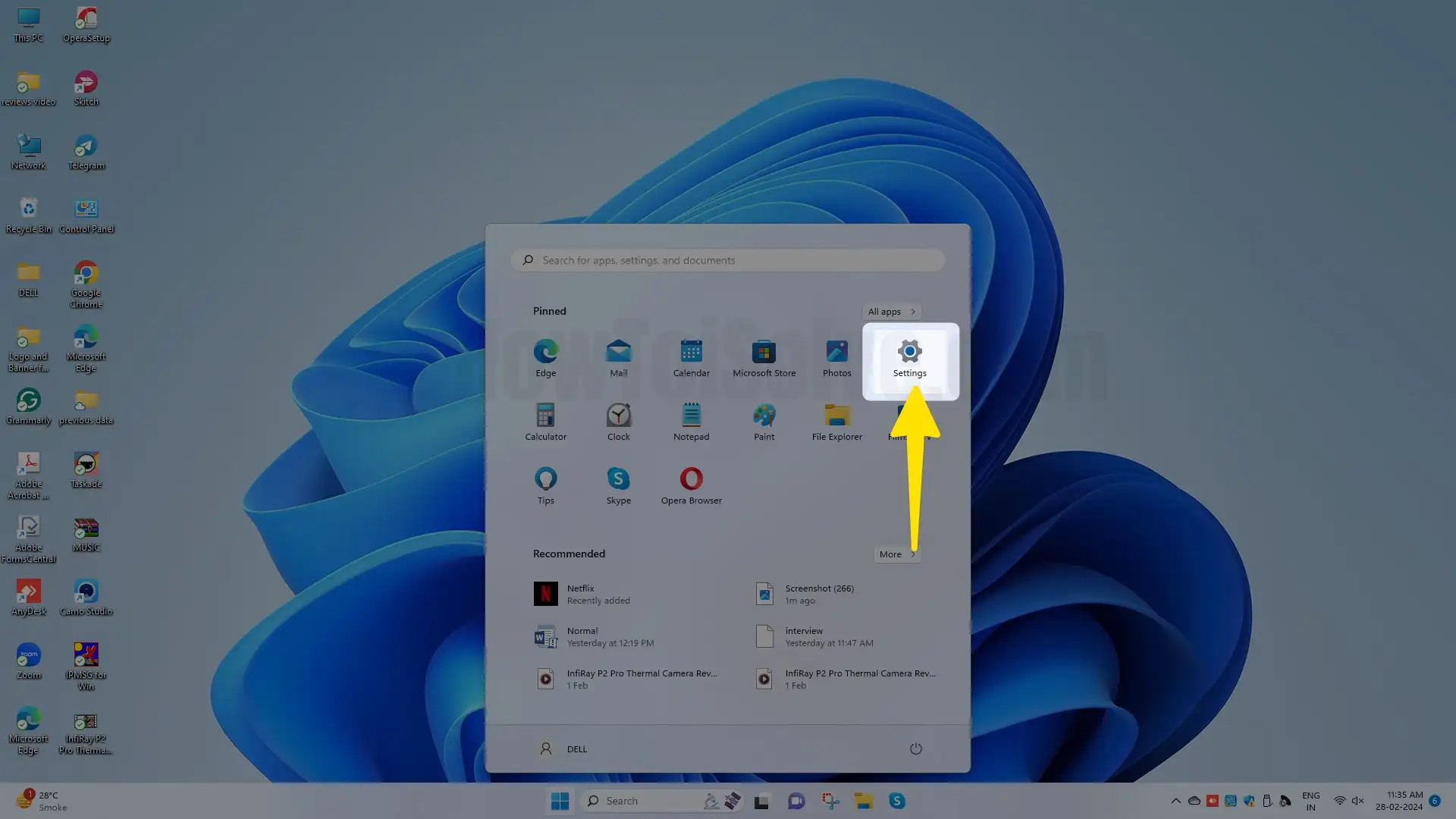Open Microsoft Store pinned app
This screenshot has height=819, width=1456.
764,358
